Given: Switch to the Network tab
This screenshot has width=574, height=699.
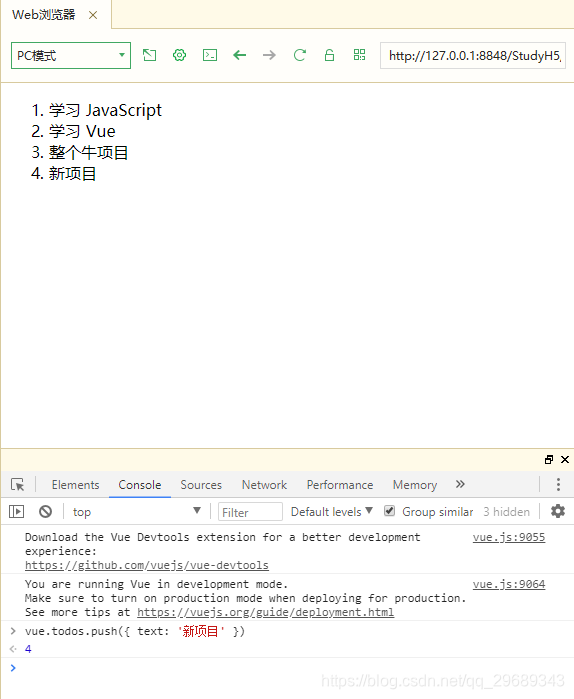Looking at the screenshot, I should [264, 485].
